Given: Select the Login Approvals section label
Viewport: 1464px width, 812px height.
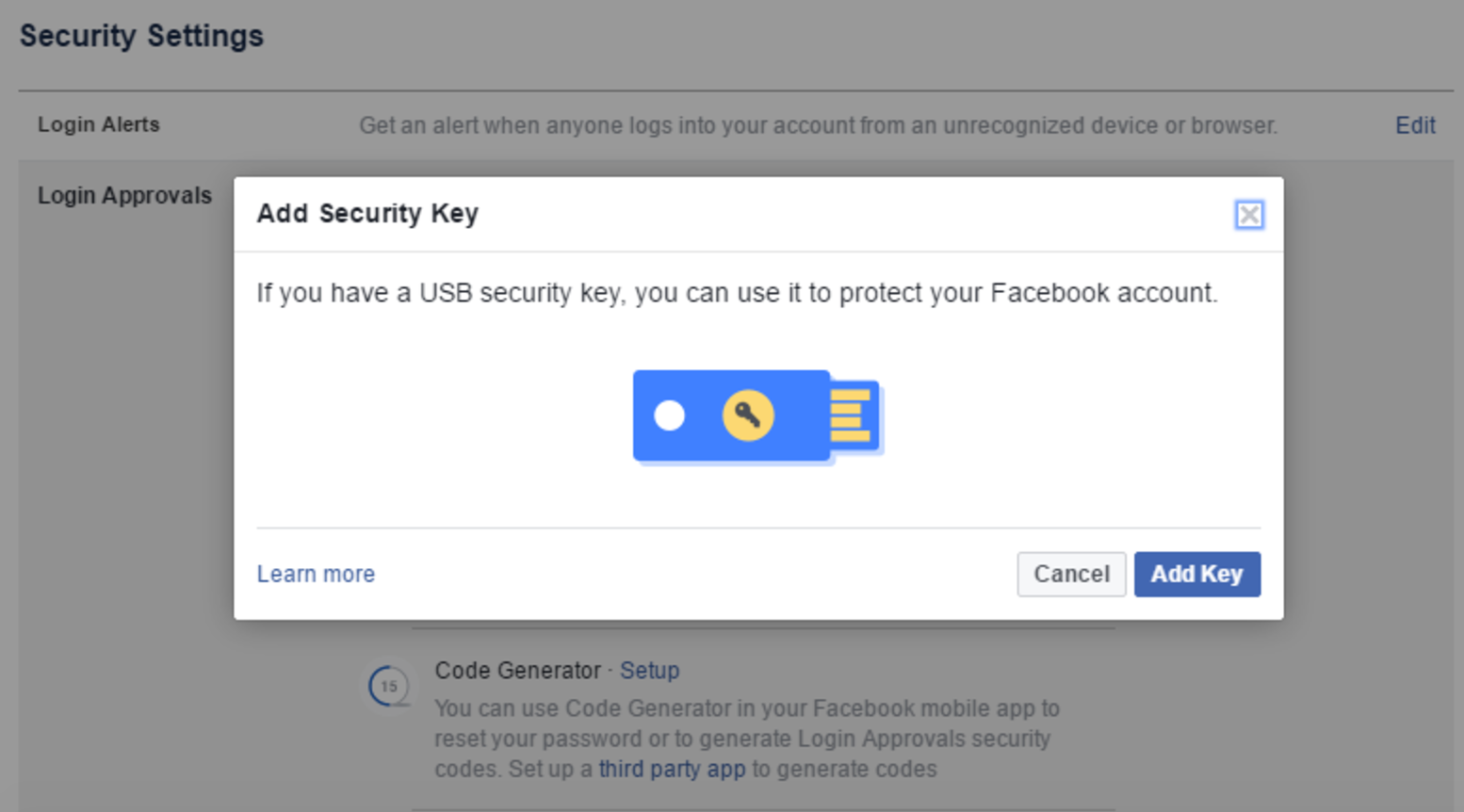Looking at the screenshot, I should tap(124, 195).
